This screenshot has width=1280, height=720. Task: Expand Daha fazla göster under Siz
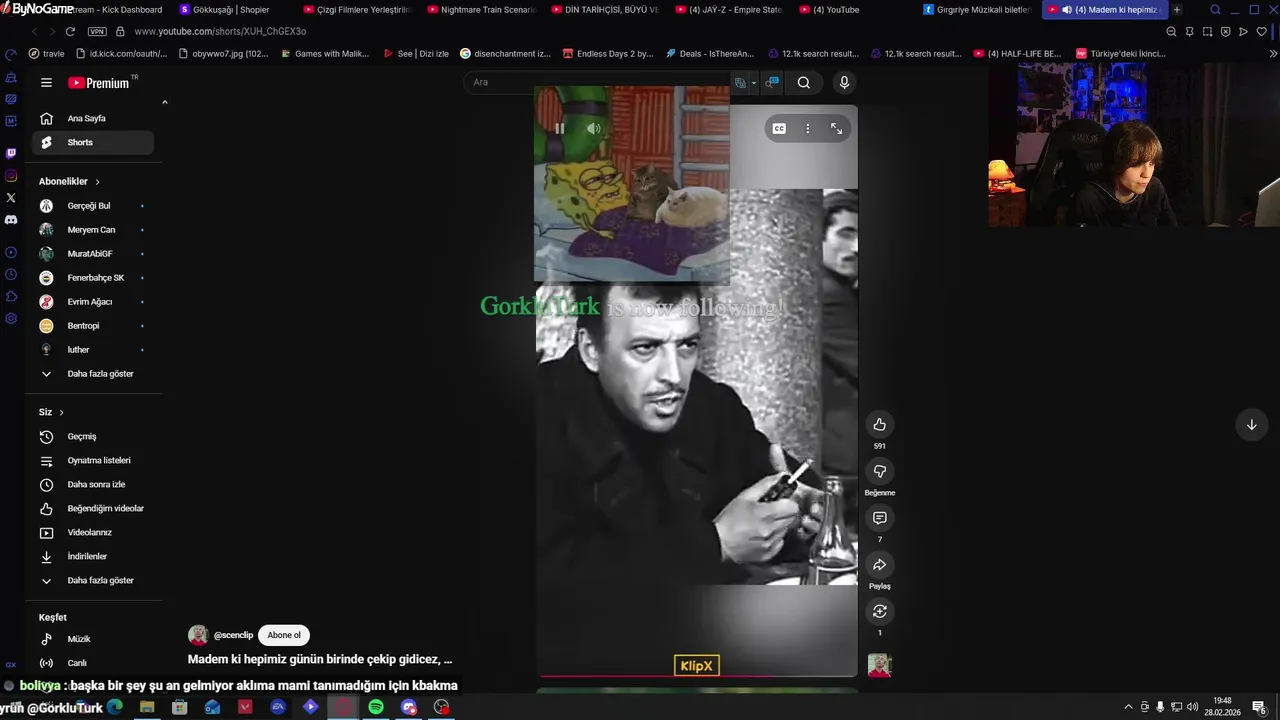[95, 581]
